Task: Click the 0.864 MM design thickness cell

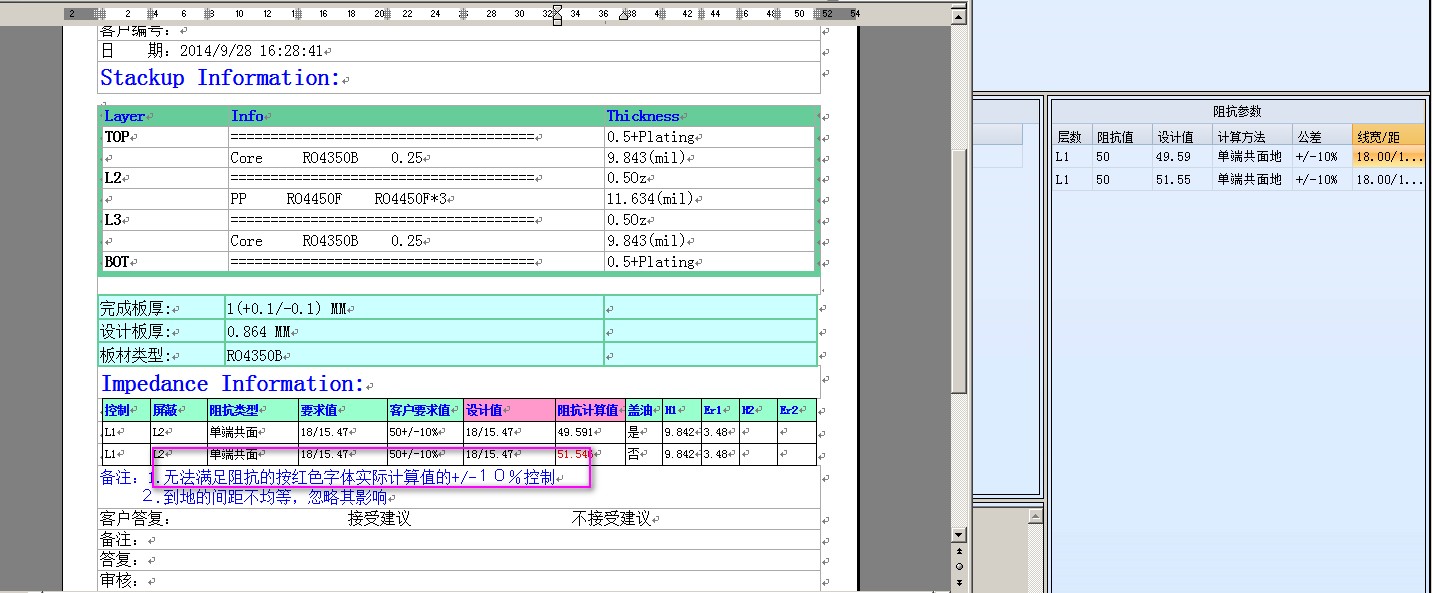Action: point(414,331)
